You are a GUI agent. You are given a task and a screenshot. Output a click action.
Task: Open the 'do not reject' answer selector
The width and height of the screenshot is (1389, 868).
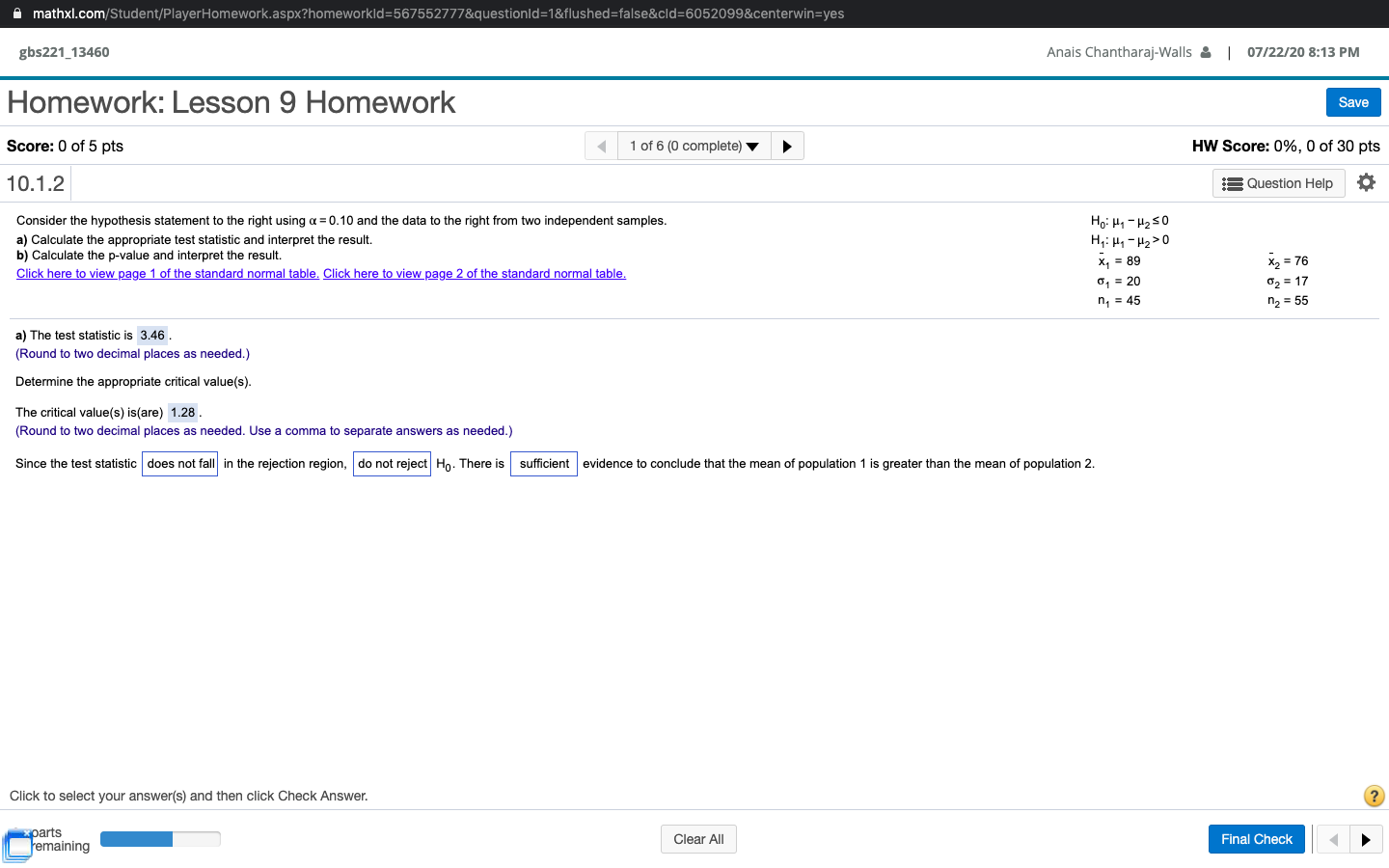coord(392,464)
